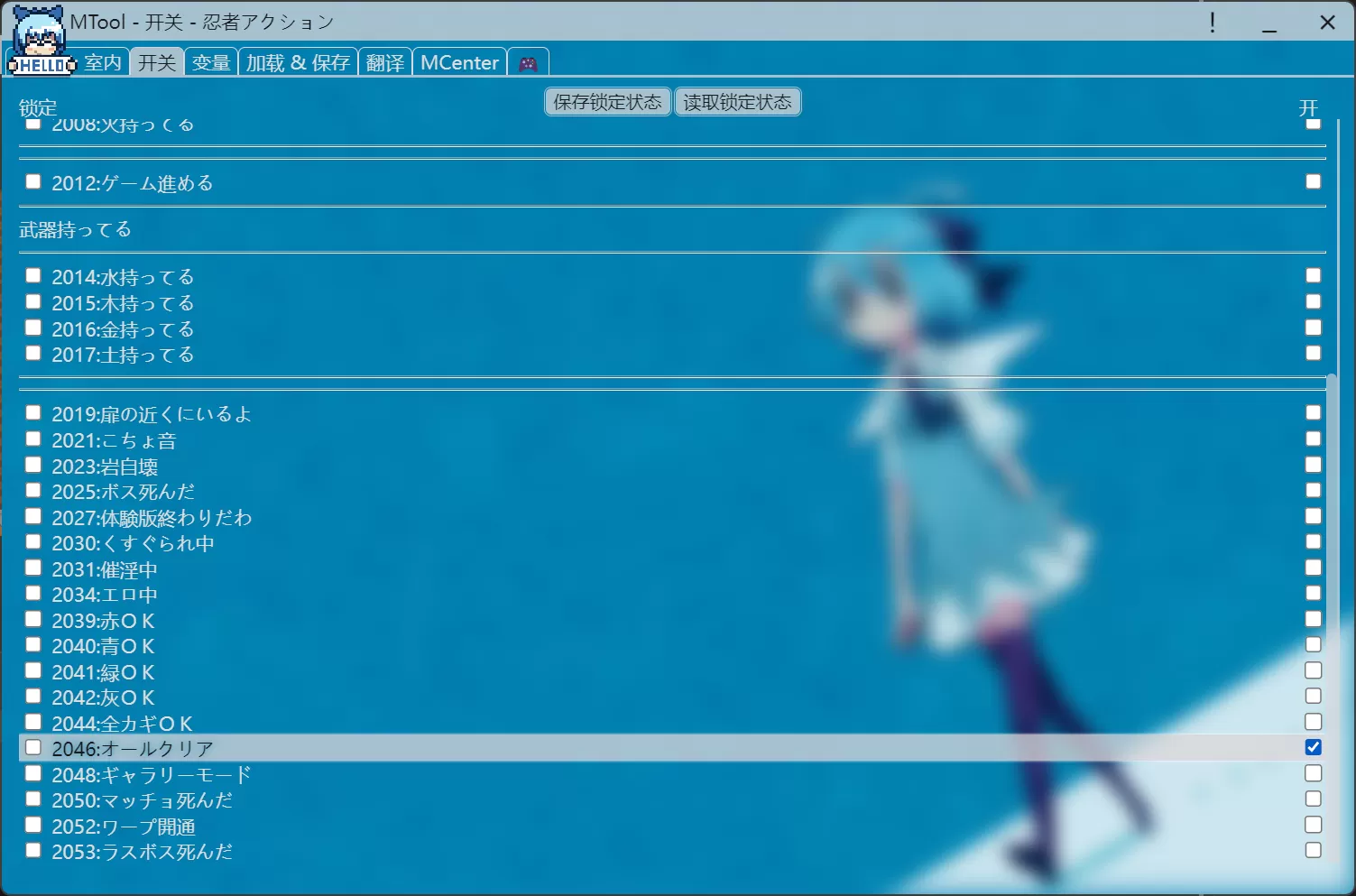The height and width of the screenshot is (896, 1356).
Task: Select the 开关 tab
Action: (157, 62)
